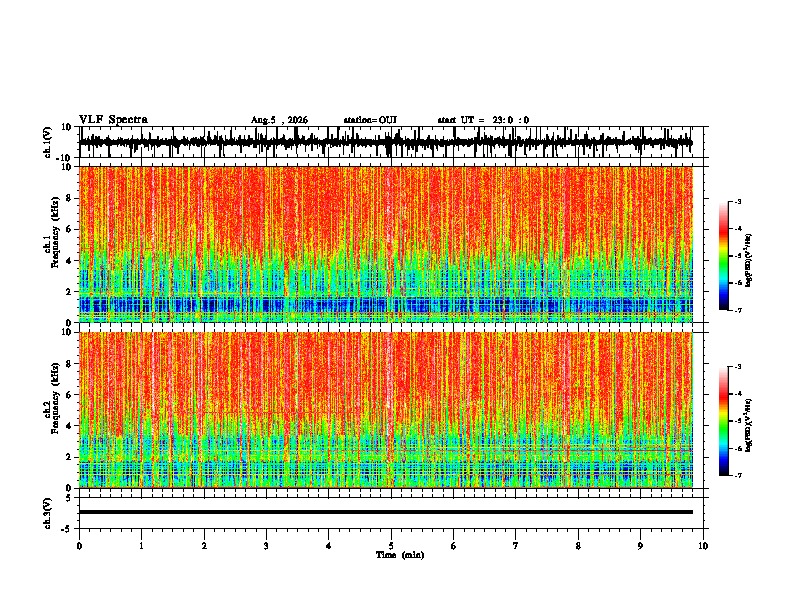Click the "1" minute time tick label

[141, 546]
